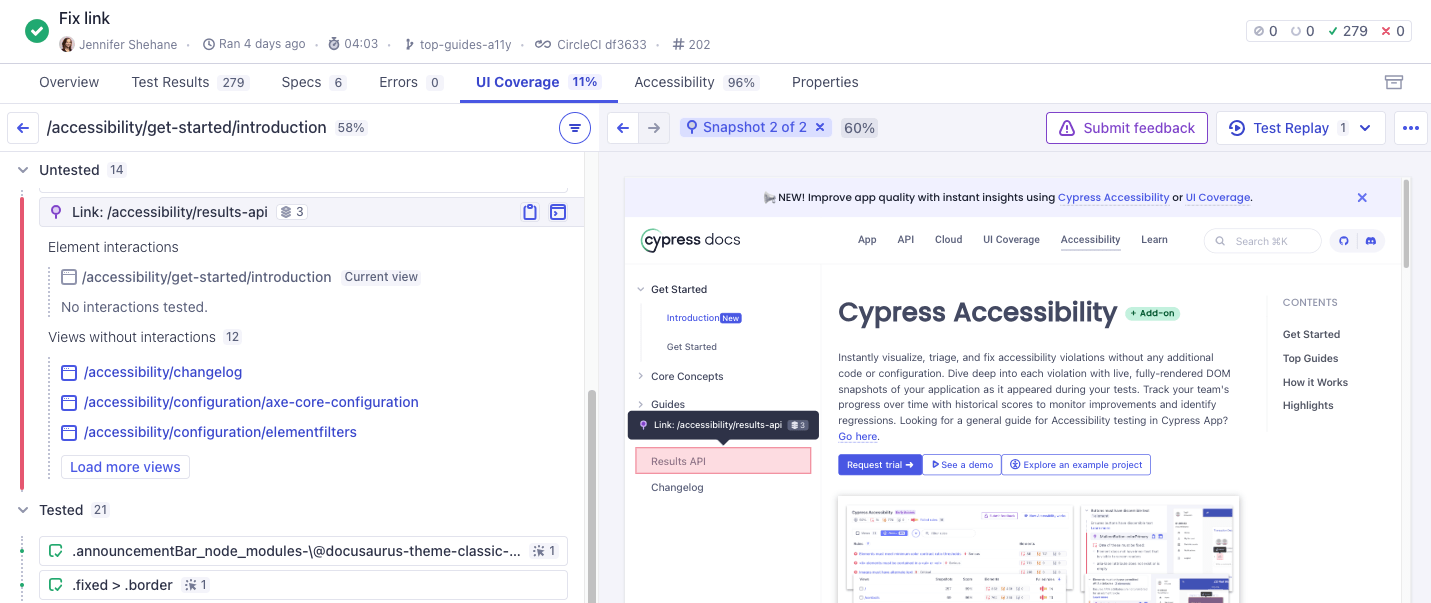The width and height of the screenshot is (1431, 603).
Task: Copy the results-api link selector
Action: coord(530,212)
